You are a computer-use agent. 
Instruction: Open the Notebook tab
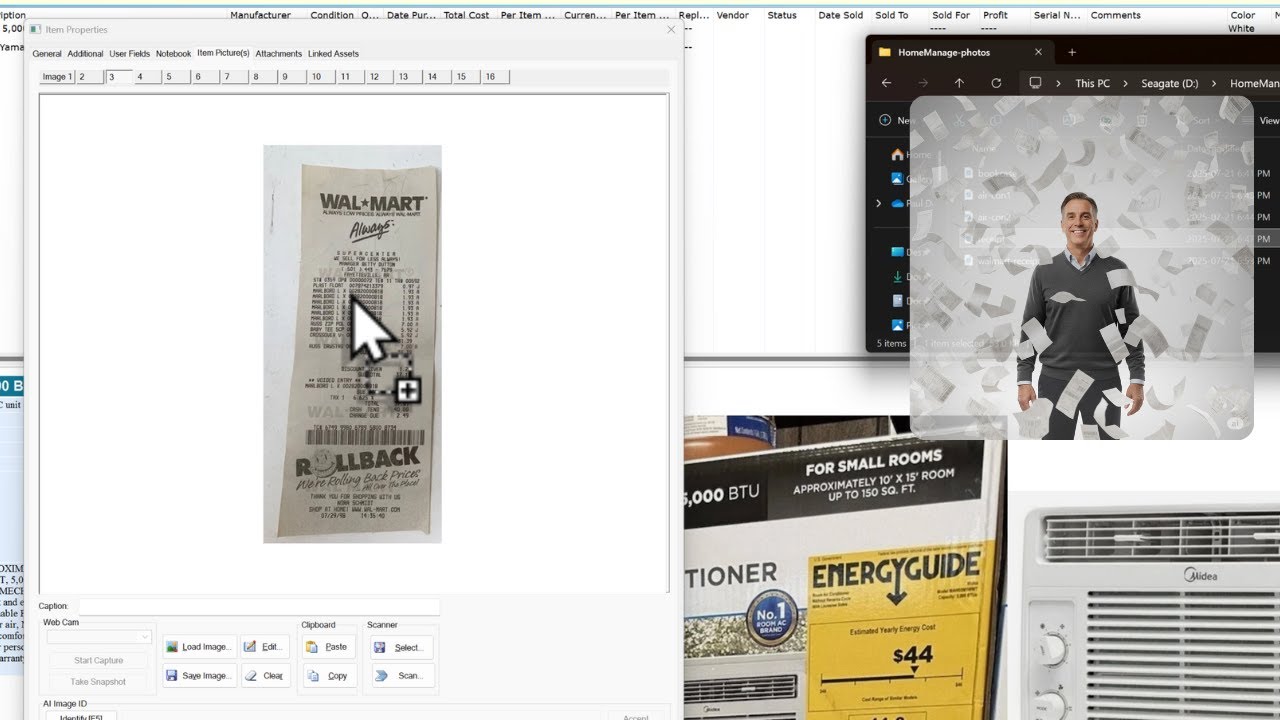click(x=173, y=53)
